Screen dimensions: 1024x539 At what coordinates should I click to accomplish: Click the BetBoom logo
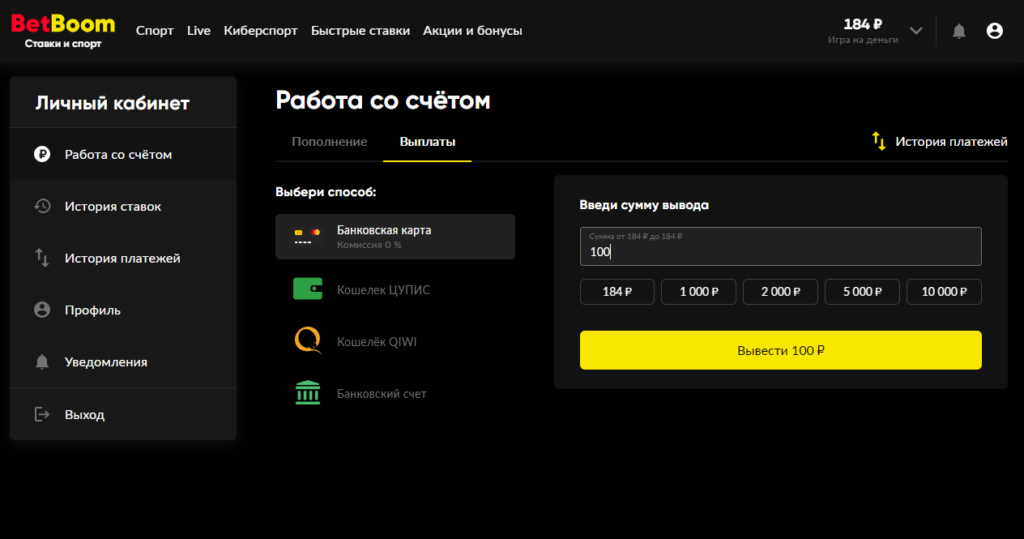click(63, 31)
